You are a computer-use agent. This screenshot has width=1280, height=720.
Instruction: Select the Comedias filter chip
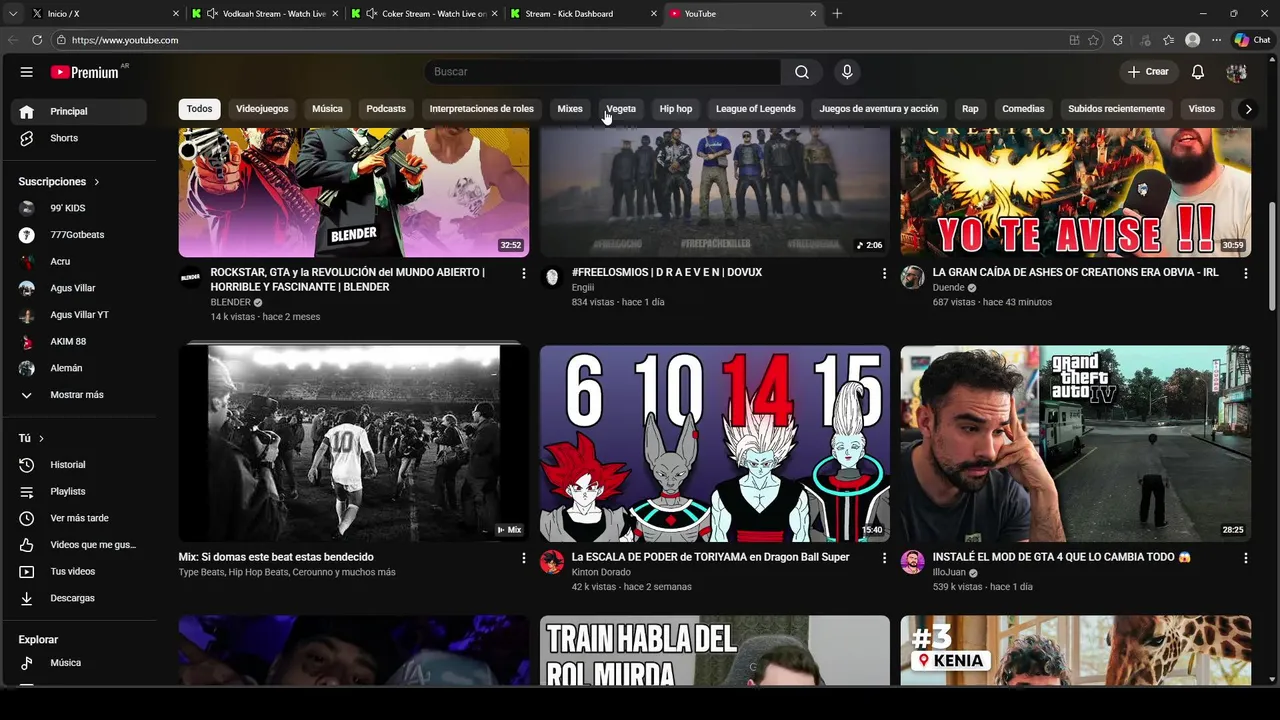click(x=1023, y=109)
